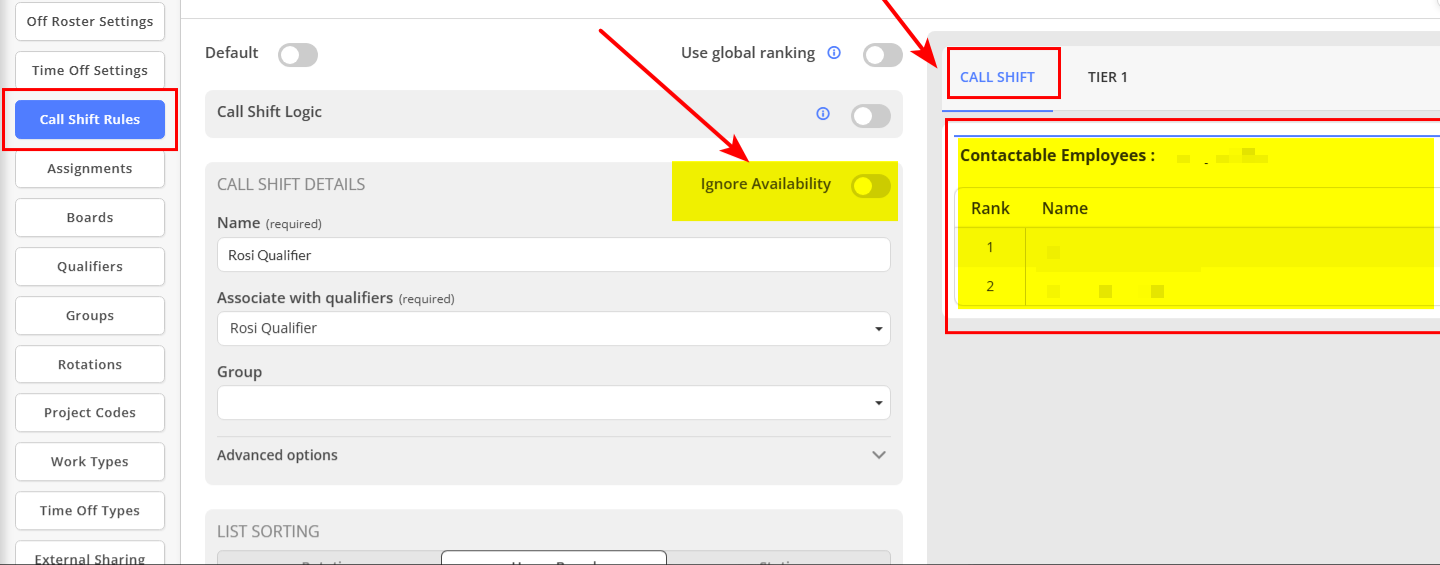Open the Assignments section
This screenshot has height=565, width=1440.
(90, 168)
